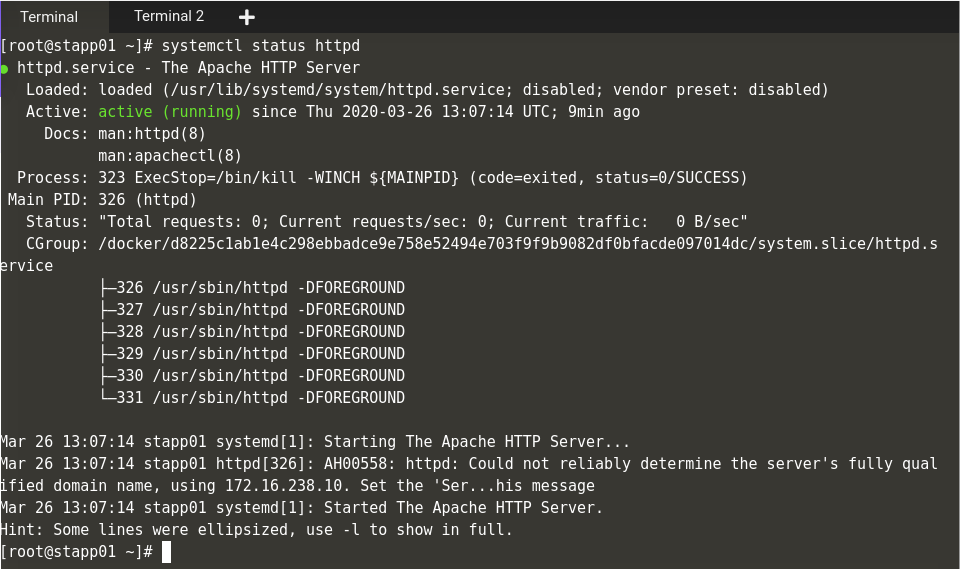Open a new terminal tab with plus icon
960x569 pixels.
click(247, 17)
